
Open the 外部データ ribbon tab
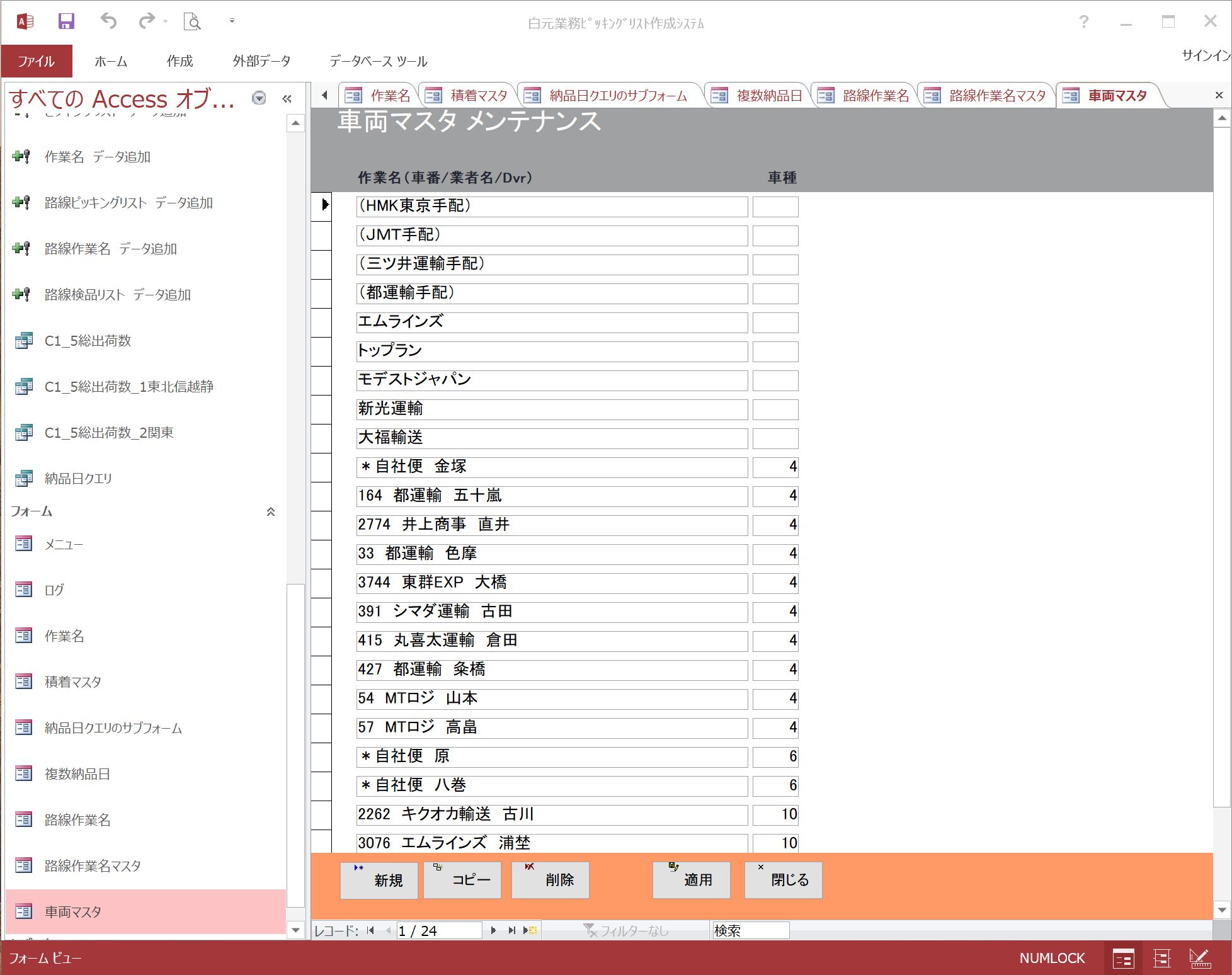click(x=261, y=61)
